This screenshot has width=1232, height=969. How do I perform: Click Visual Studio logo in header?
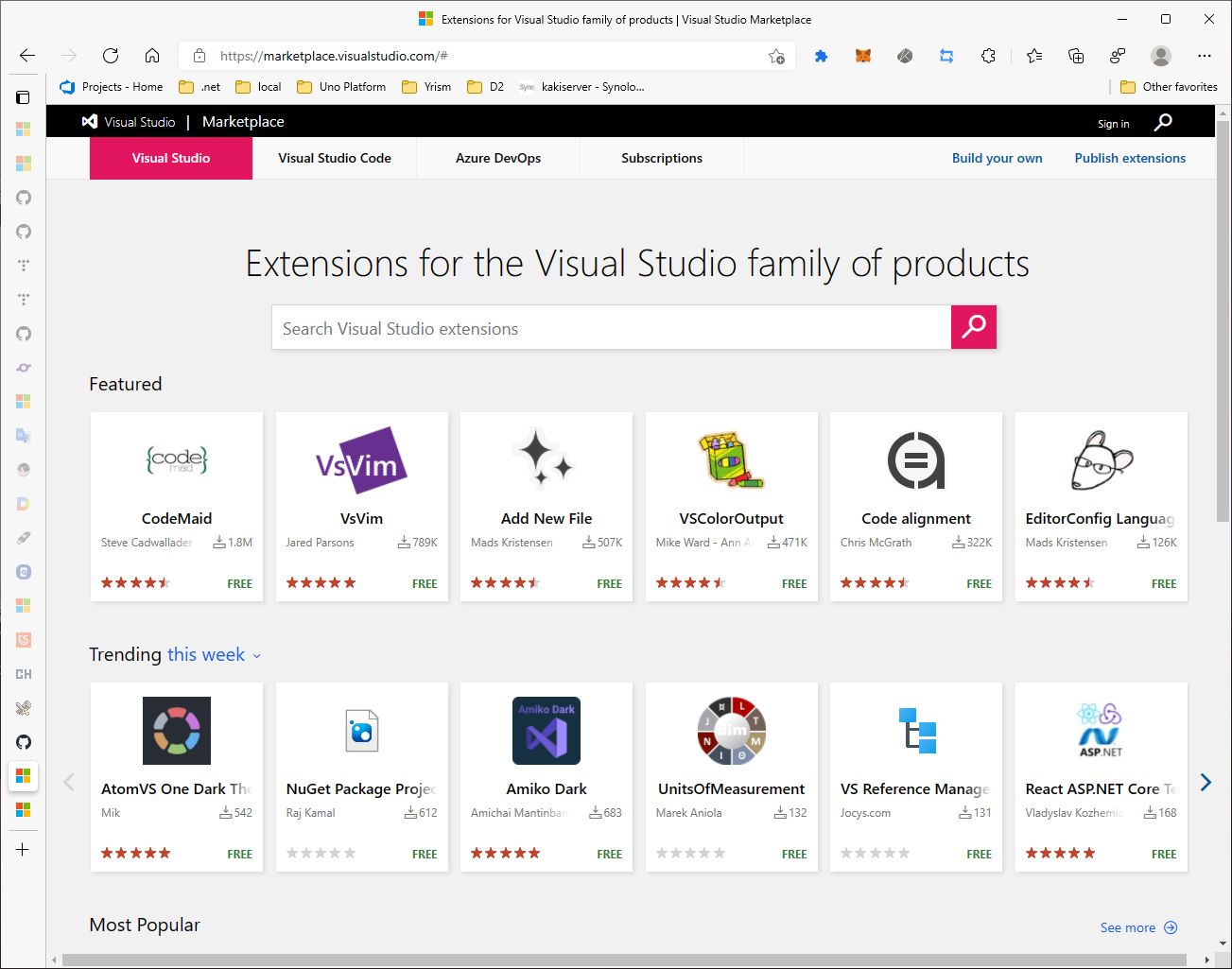(129, 122)
